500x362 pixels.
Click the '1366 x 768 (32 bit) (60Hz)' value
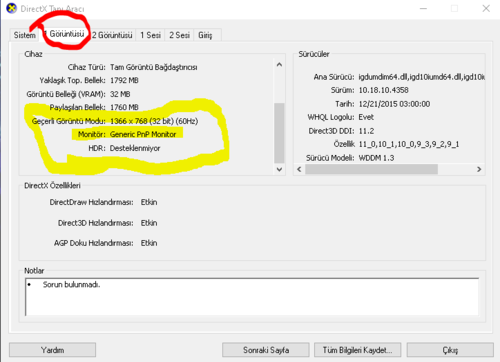[x=154, y=121]
